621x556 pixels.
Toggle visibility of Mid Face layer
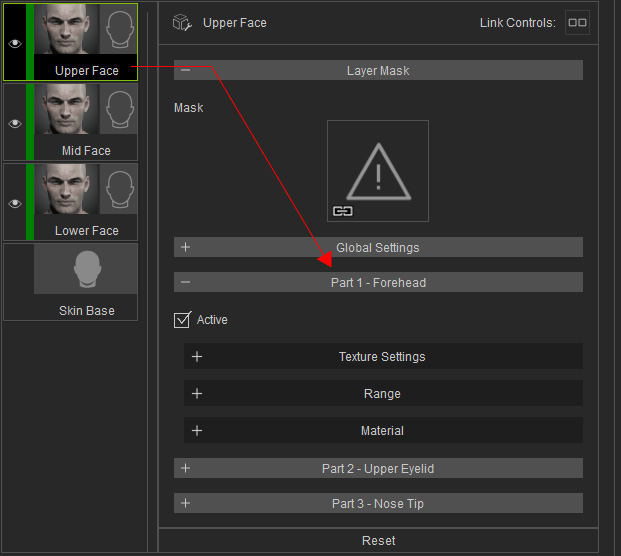click(x=15, y=123)
